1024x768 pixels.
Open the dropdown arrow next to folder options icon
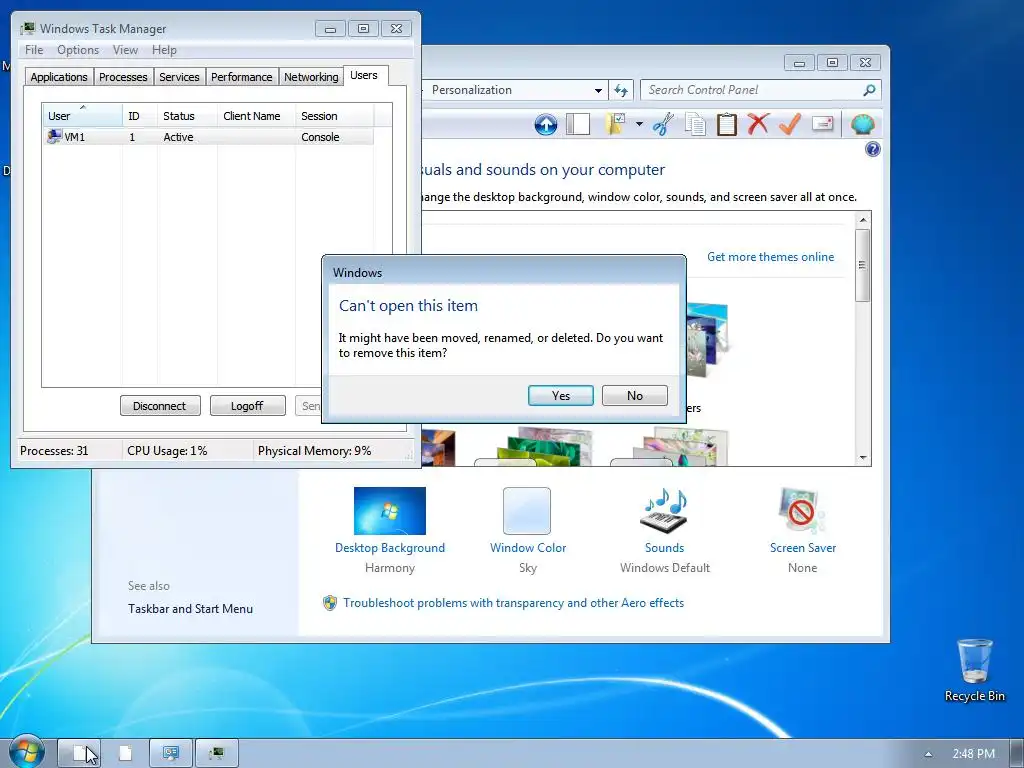click(639, 124)
